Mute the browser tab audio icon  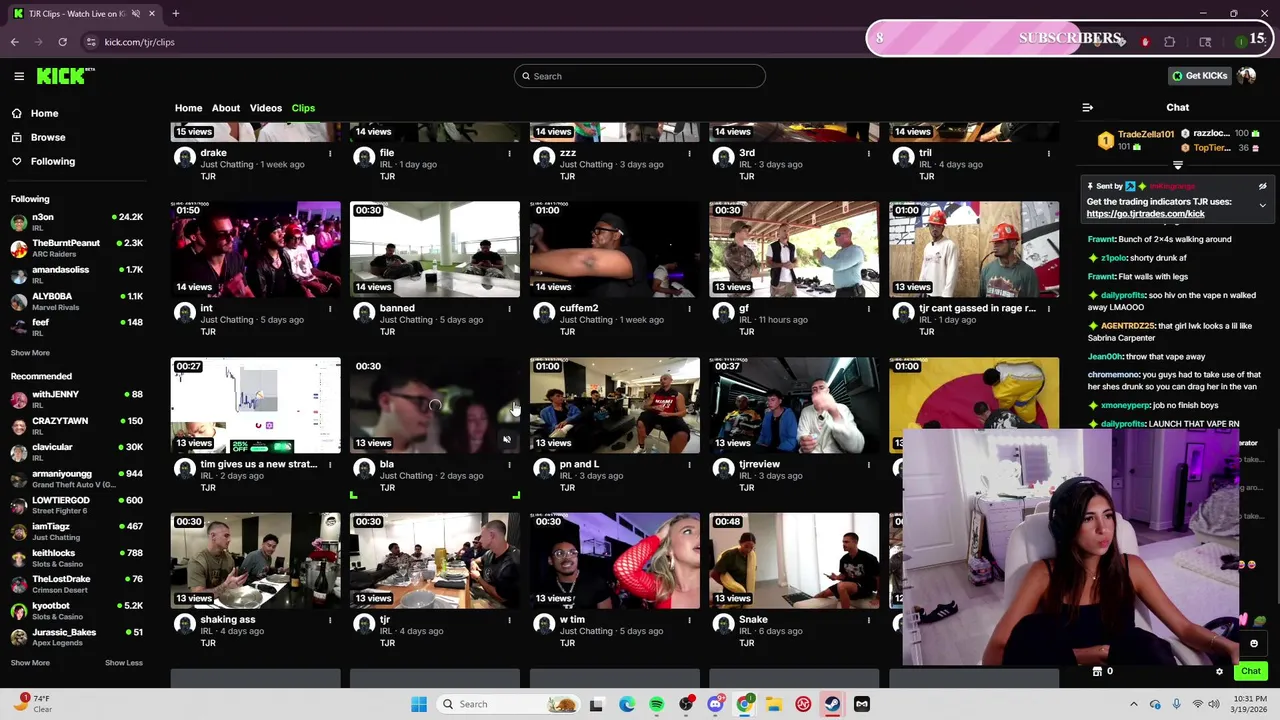136,14
